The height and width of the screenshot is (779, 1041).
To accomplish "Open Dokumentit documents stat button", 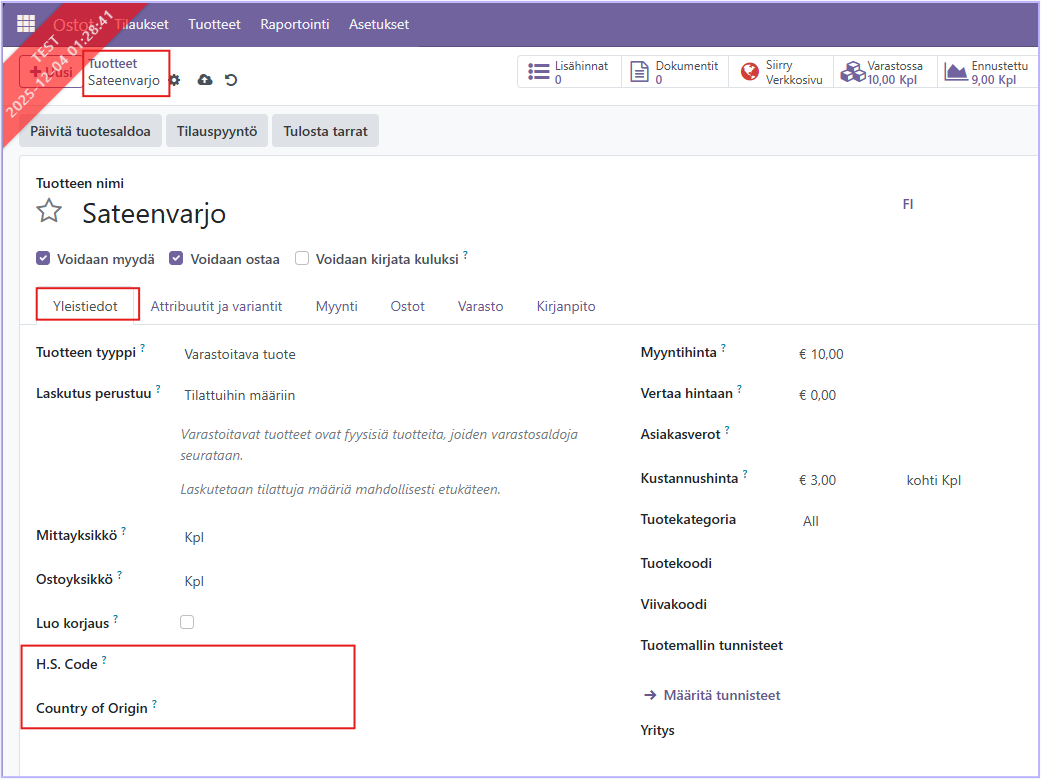I will pos(675,72).
